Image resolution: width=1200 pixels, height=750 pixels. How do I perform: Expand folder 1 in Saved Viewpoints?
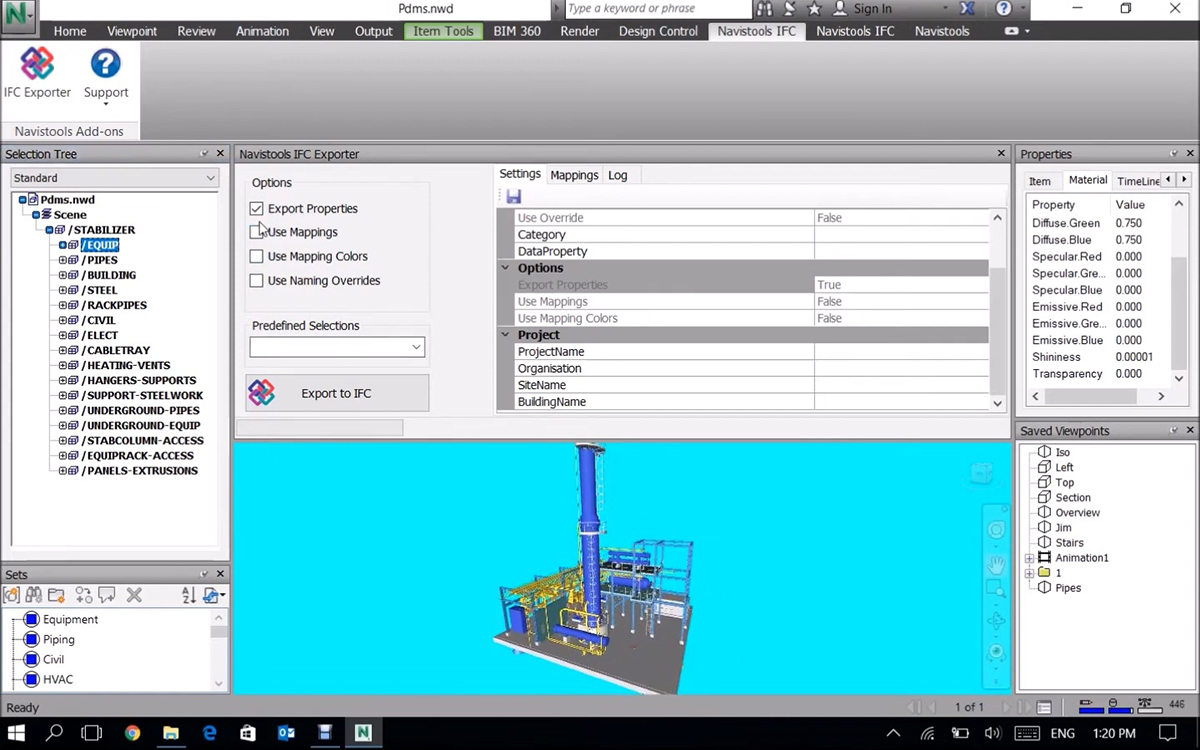pos(1029,573)
